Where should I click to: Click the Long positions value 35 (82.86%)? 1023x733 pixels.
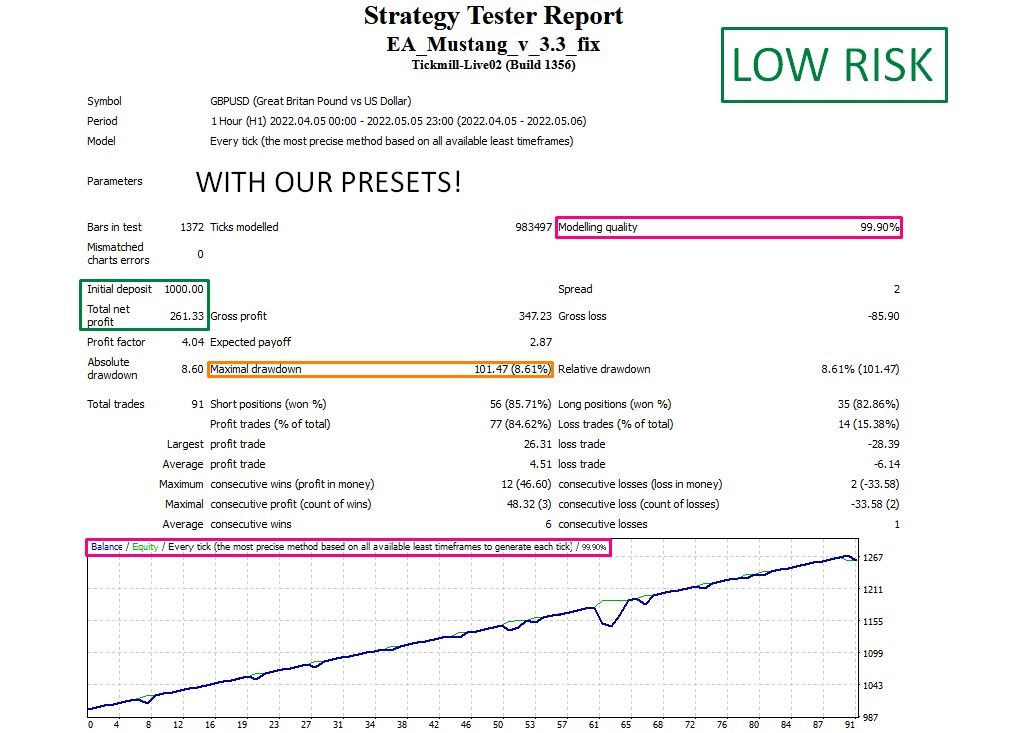[868, 404]
